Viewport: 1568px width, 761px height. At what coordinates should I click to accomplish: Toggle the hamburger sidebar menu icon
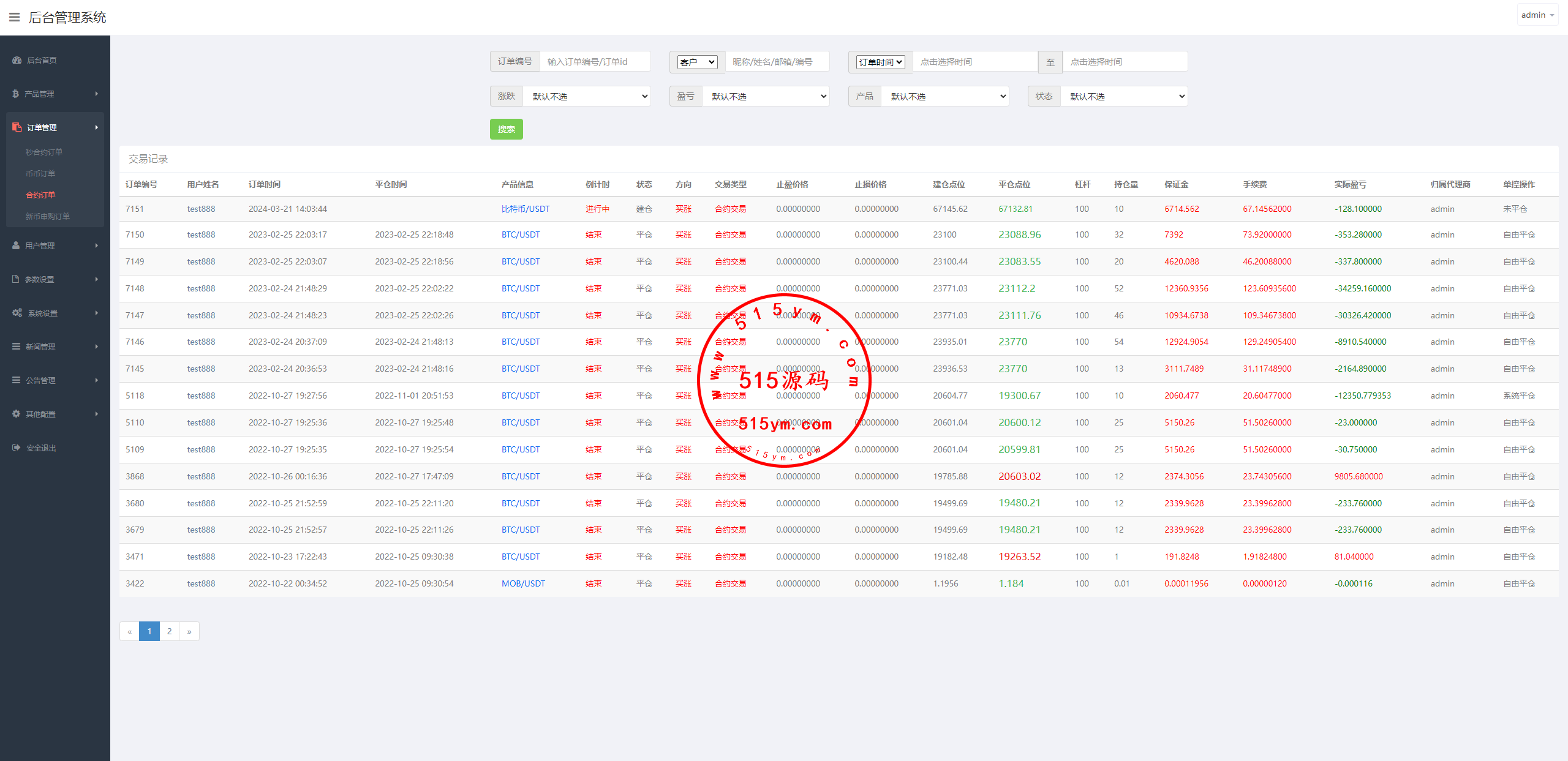(14, 17)
